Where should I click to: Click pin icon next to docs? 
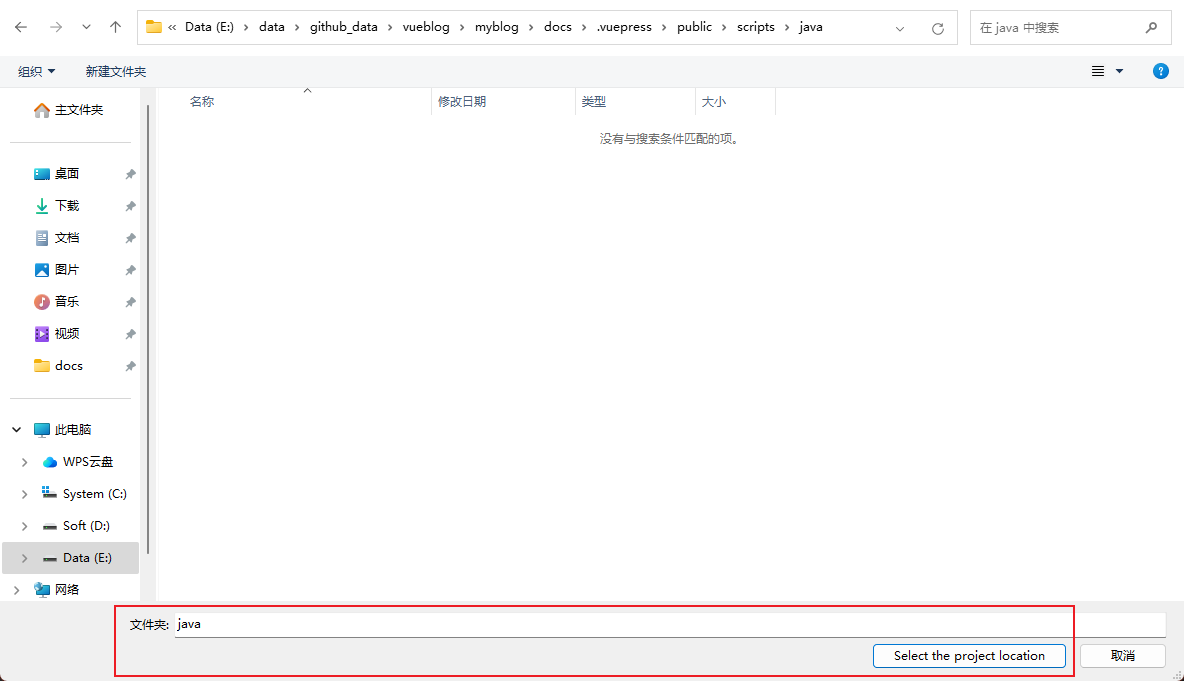pos(130,366)
